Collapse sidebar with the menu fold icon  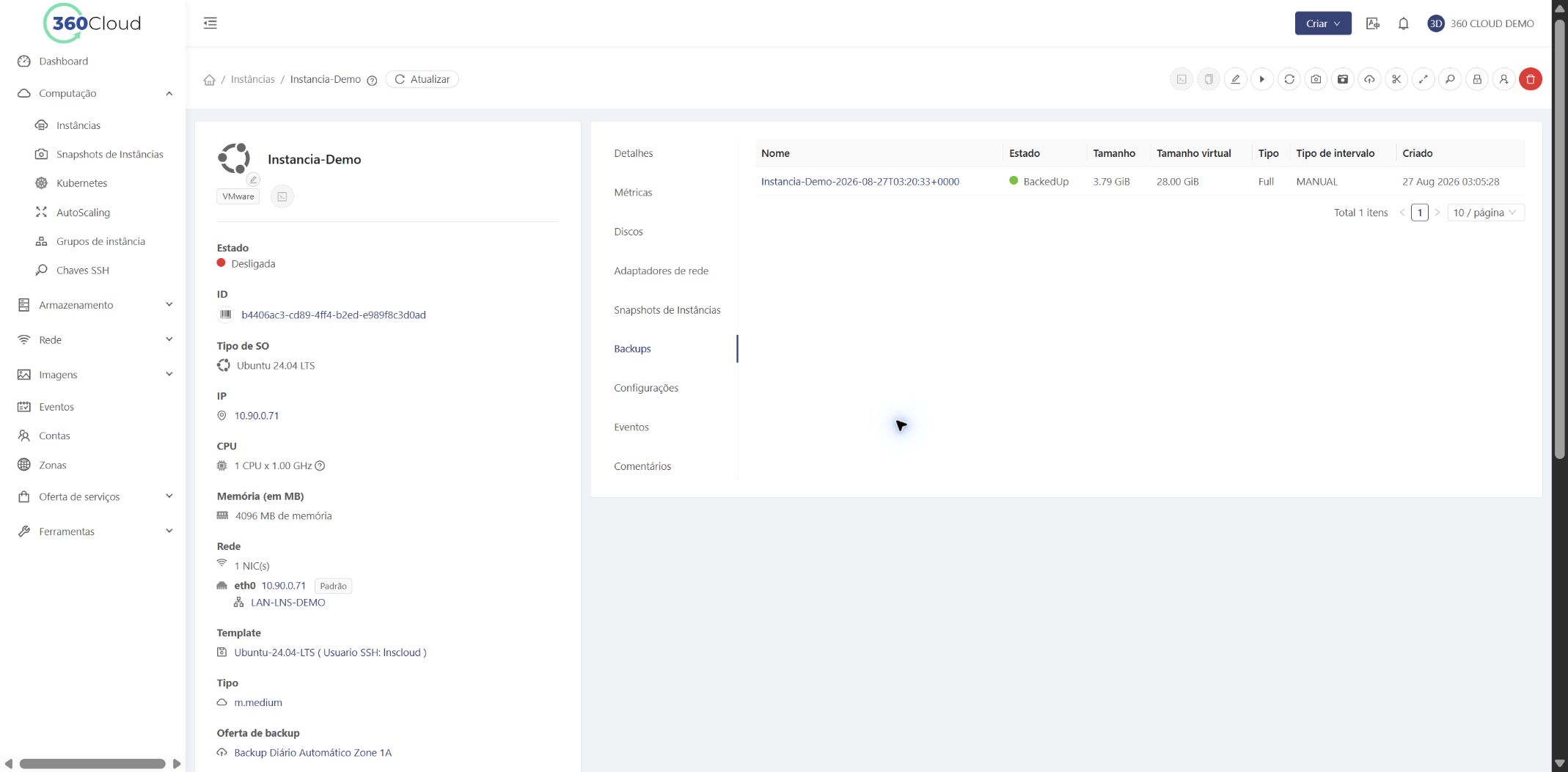point(210,23)
